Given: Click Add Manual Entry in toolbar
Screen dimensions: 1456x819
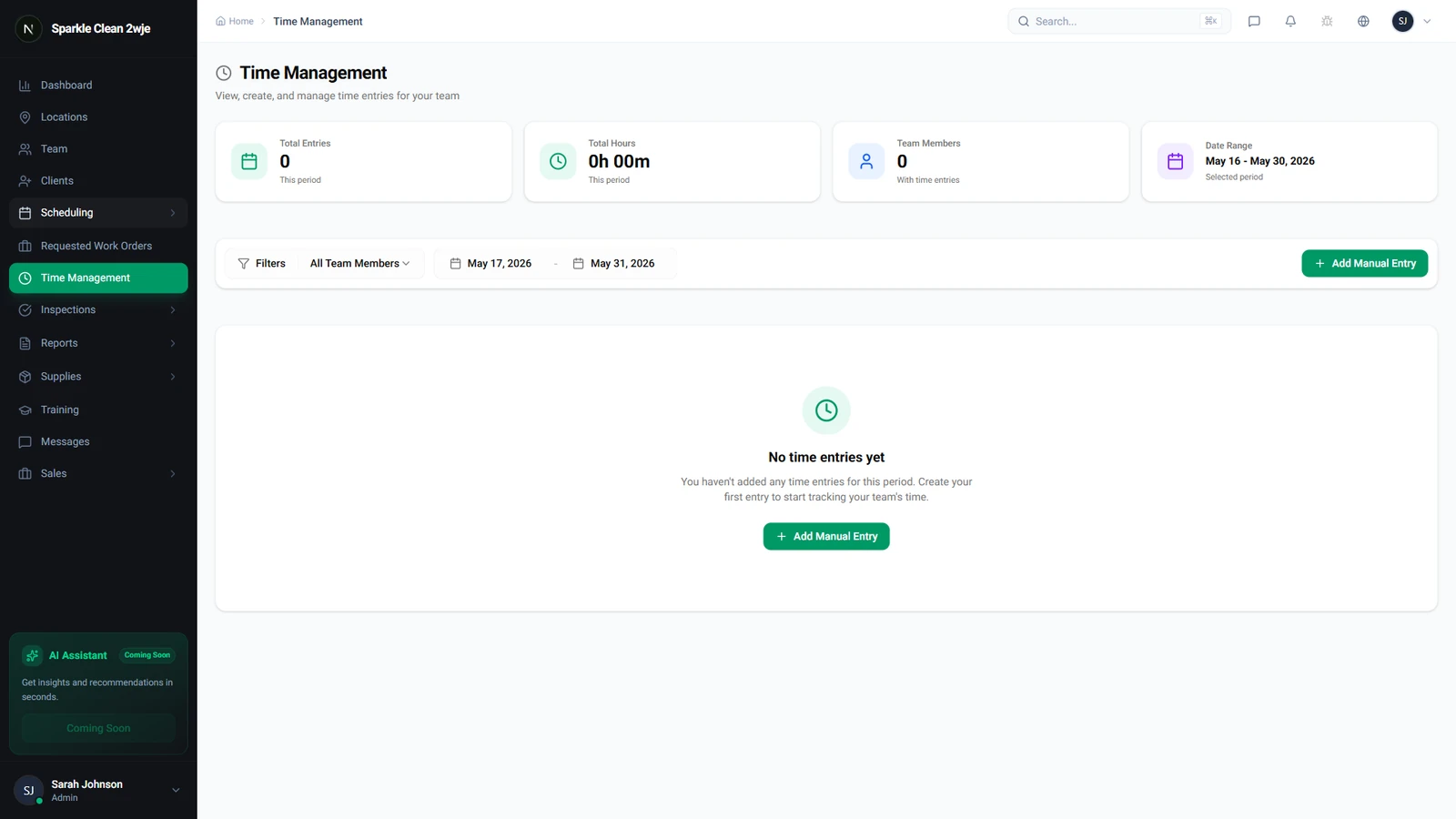Looking at the screenshot, I should coord(1364,264).
